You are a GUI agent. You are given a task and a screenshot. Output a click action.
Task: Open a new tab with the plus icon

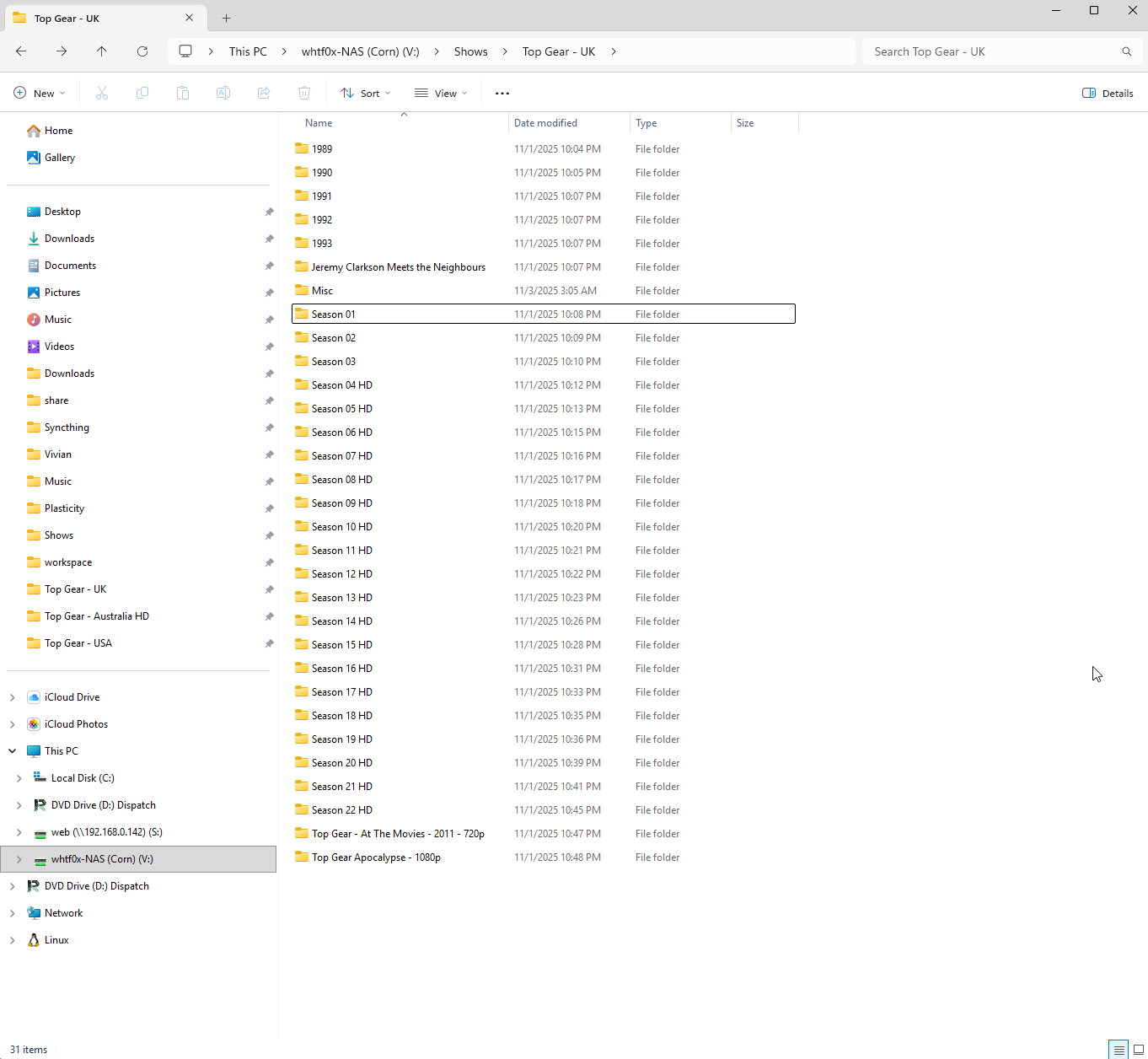[x=226, y=18]
